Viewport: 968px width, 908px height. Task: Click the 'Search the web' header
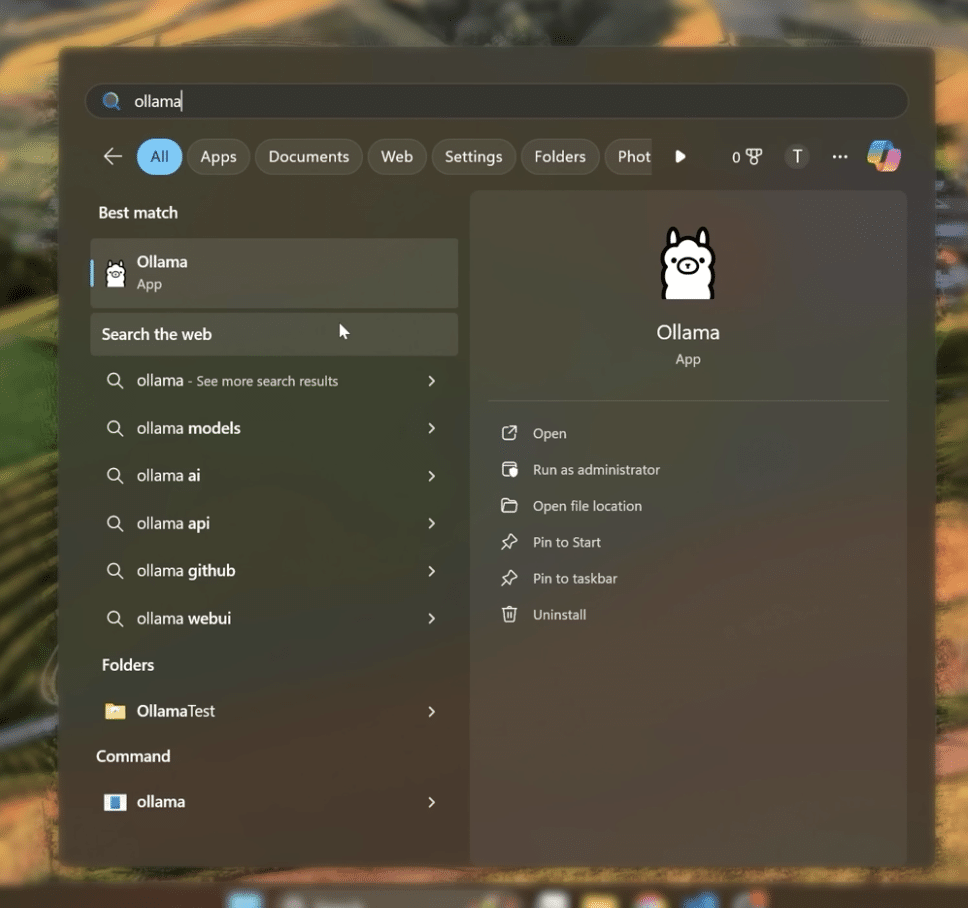click(156, 334)
